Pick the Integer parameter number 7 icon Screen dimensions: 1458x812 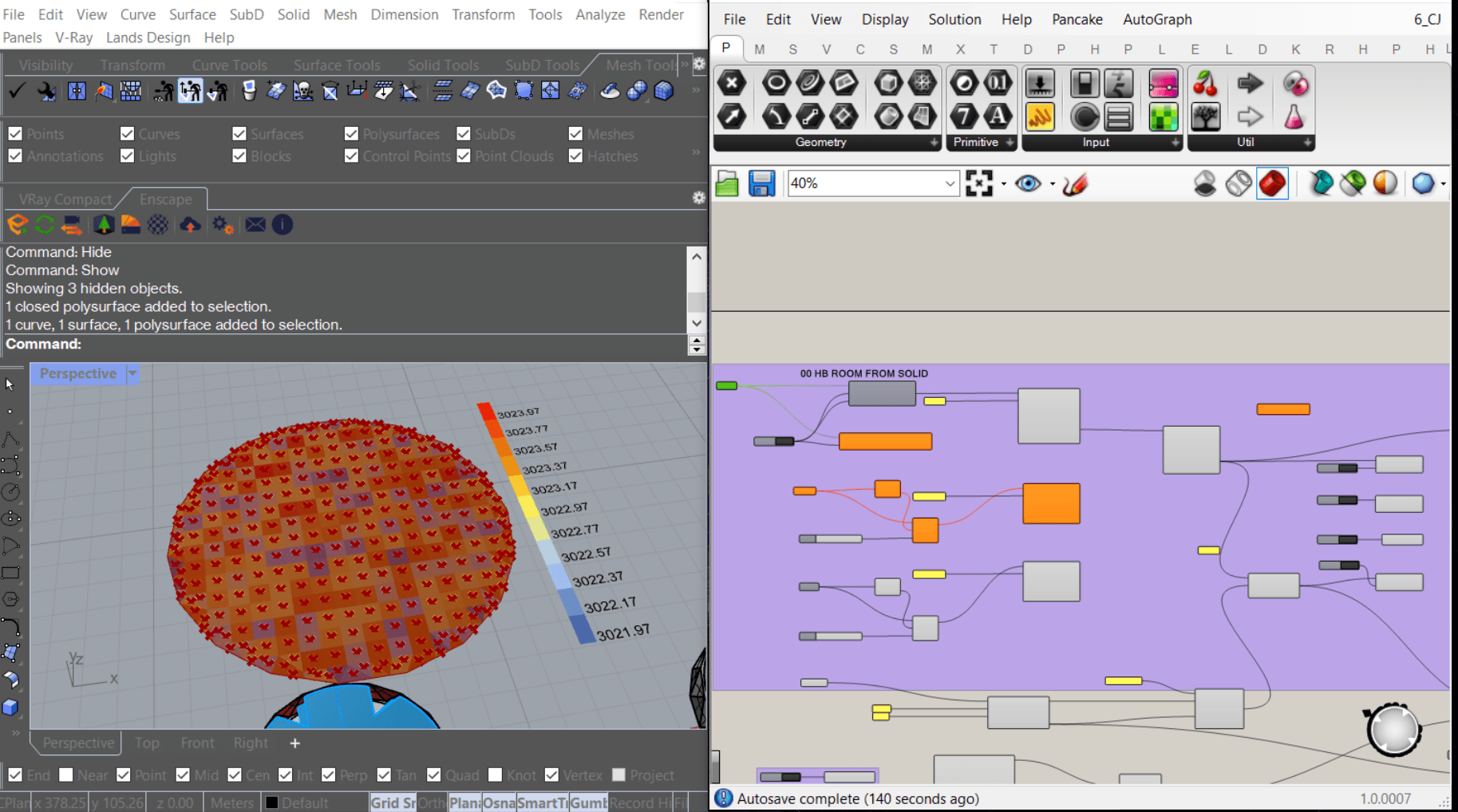tap(964, 116)
